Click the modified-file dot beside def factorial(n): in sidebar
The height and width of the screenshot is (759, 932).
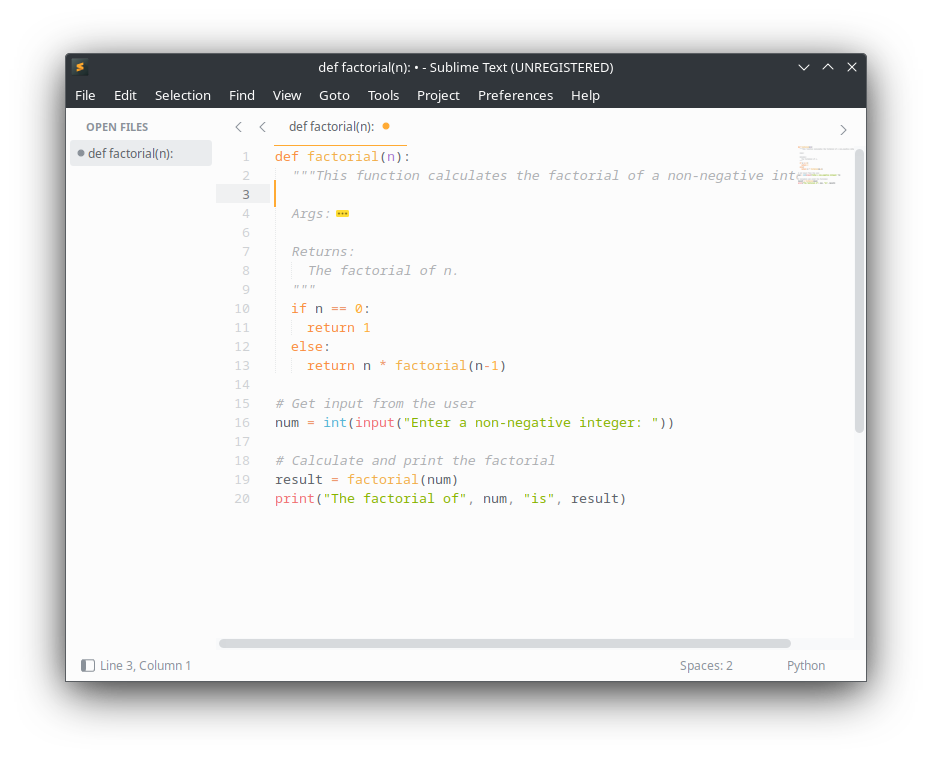pos(80,153)
